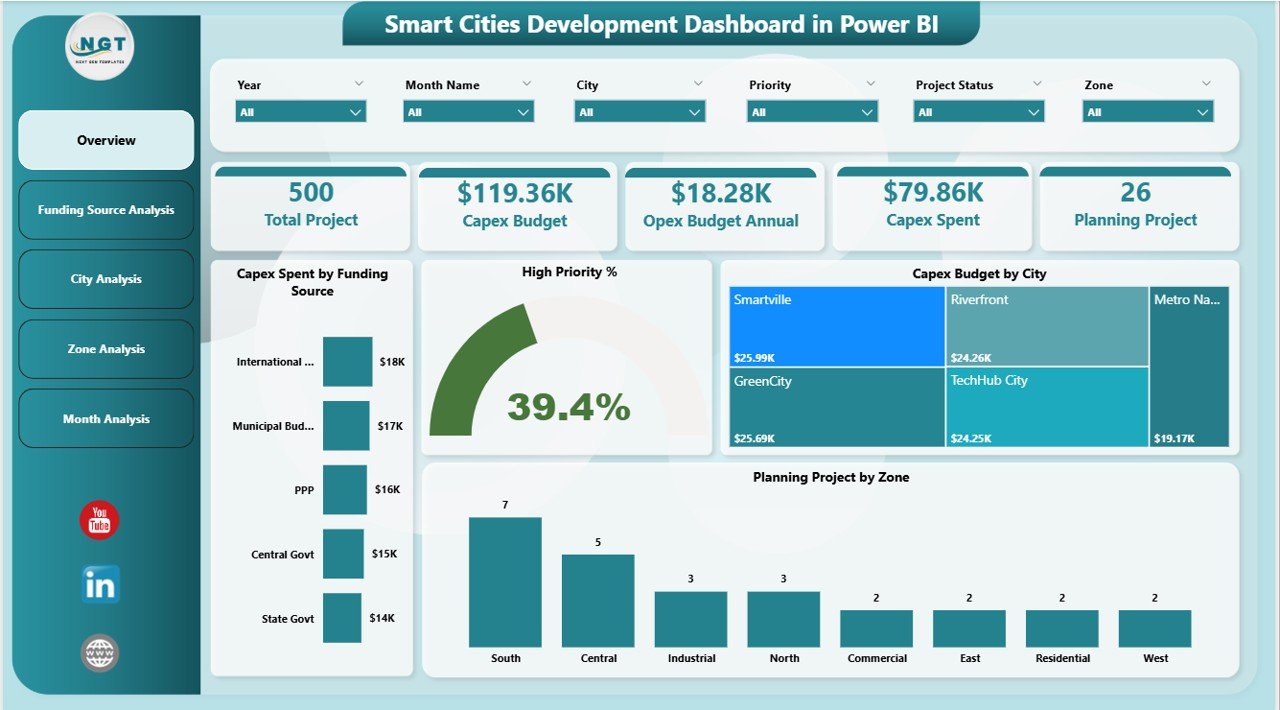1280x710 pixels.
Task: Switch to the City Analysis page
Action: click(105, 279)
